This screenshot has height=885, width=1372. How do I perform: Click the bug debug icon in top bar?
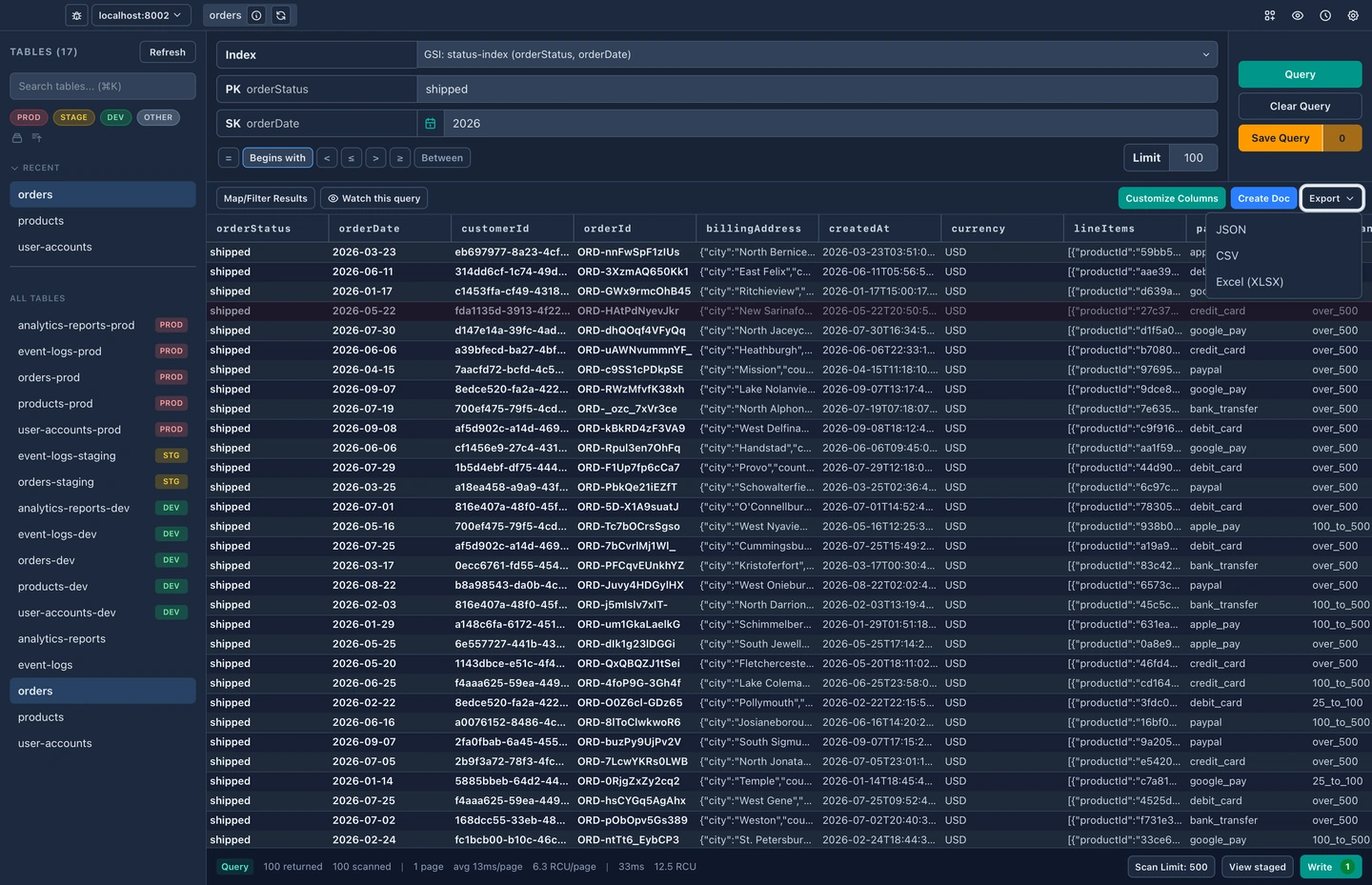click(x=77, y=15)
